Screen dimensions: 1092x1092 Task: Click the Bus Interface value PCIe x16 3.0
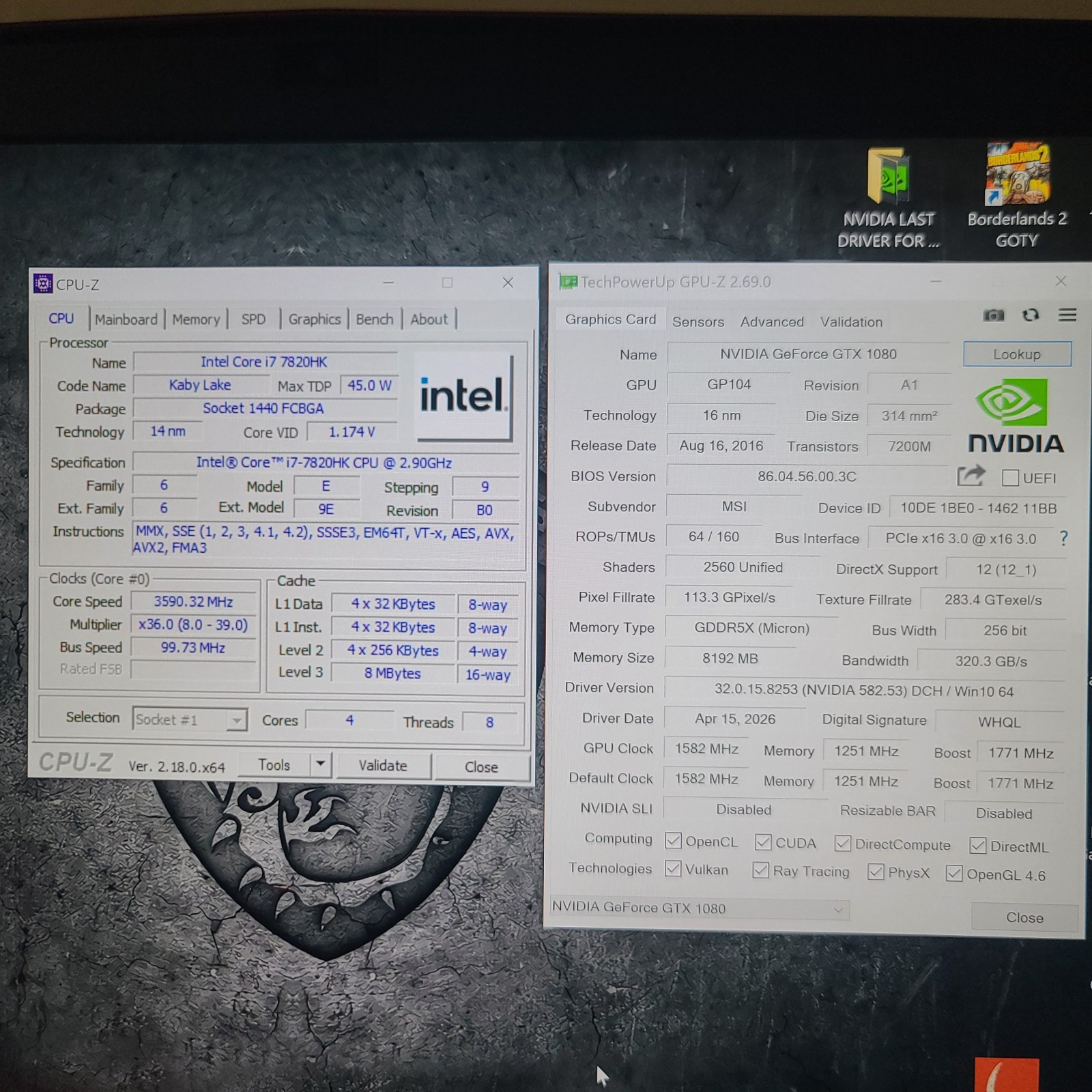pos(960,538)
